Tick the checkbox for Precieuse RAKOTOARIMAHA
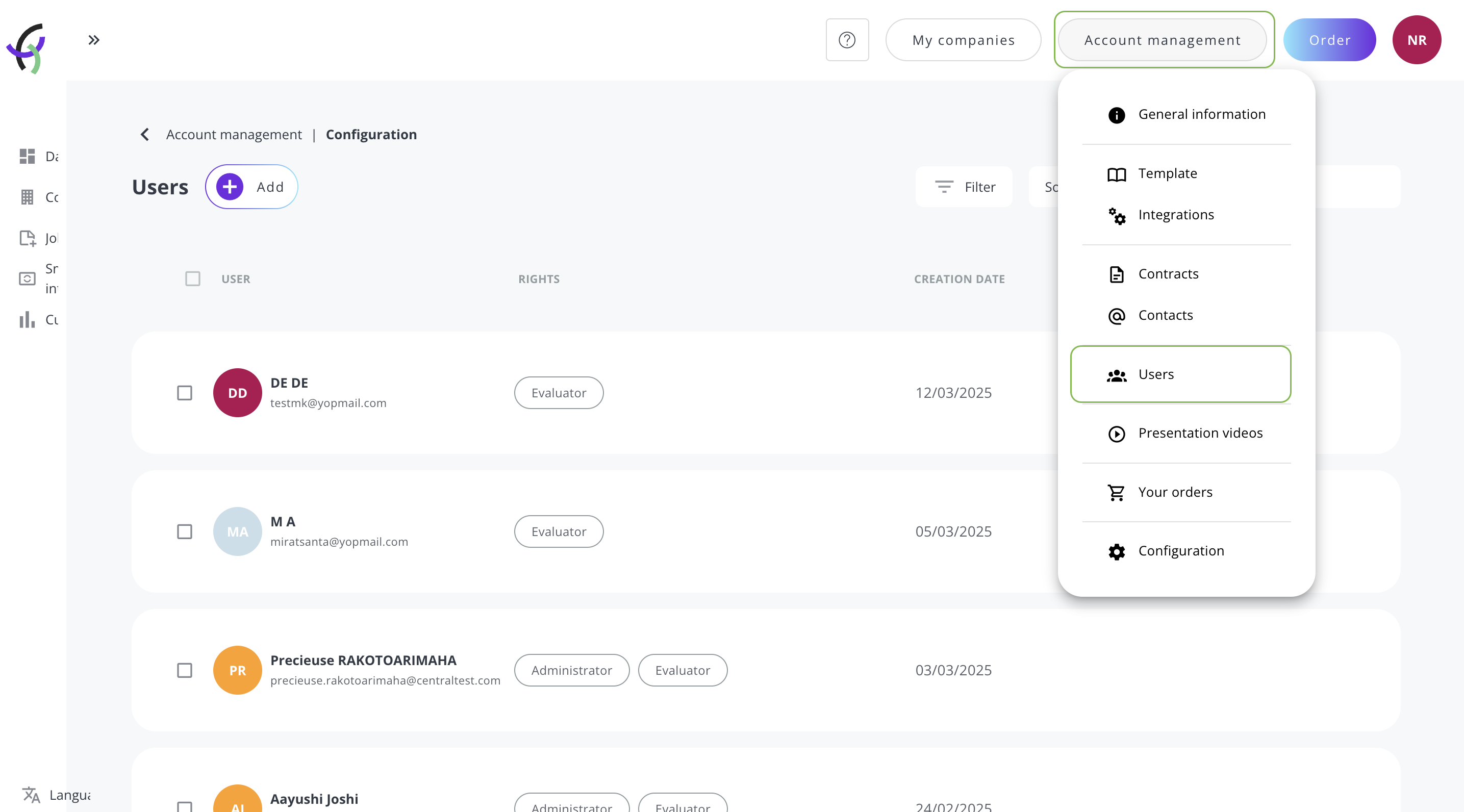1464x812 pixels. click(x=185, y=670)
